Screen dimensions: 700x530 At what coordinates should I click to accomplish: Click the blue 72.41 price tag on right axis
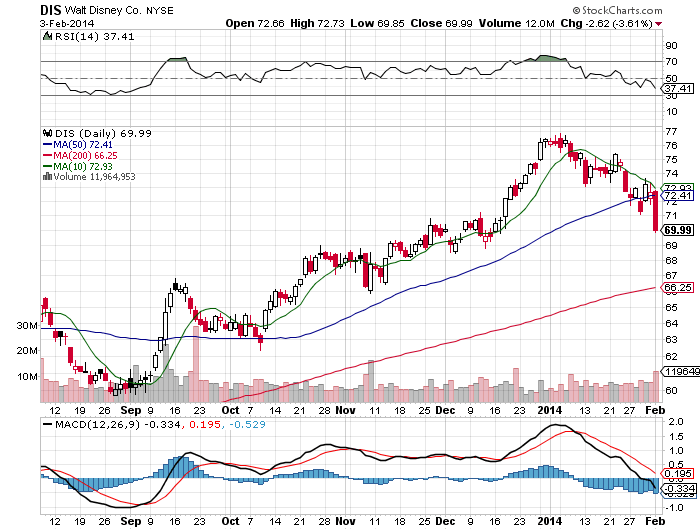(x=678, y=196)
